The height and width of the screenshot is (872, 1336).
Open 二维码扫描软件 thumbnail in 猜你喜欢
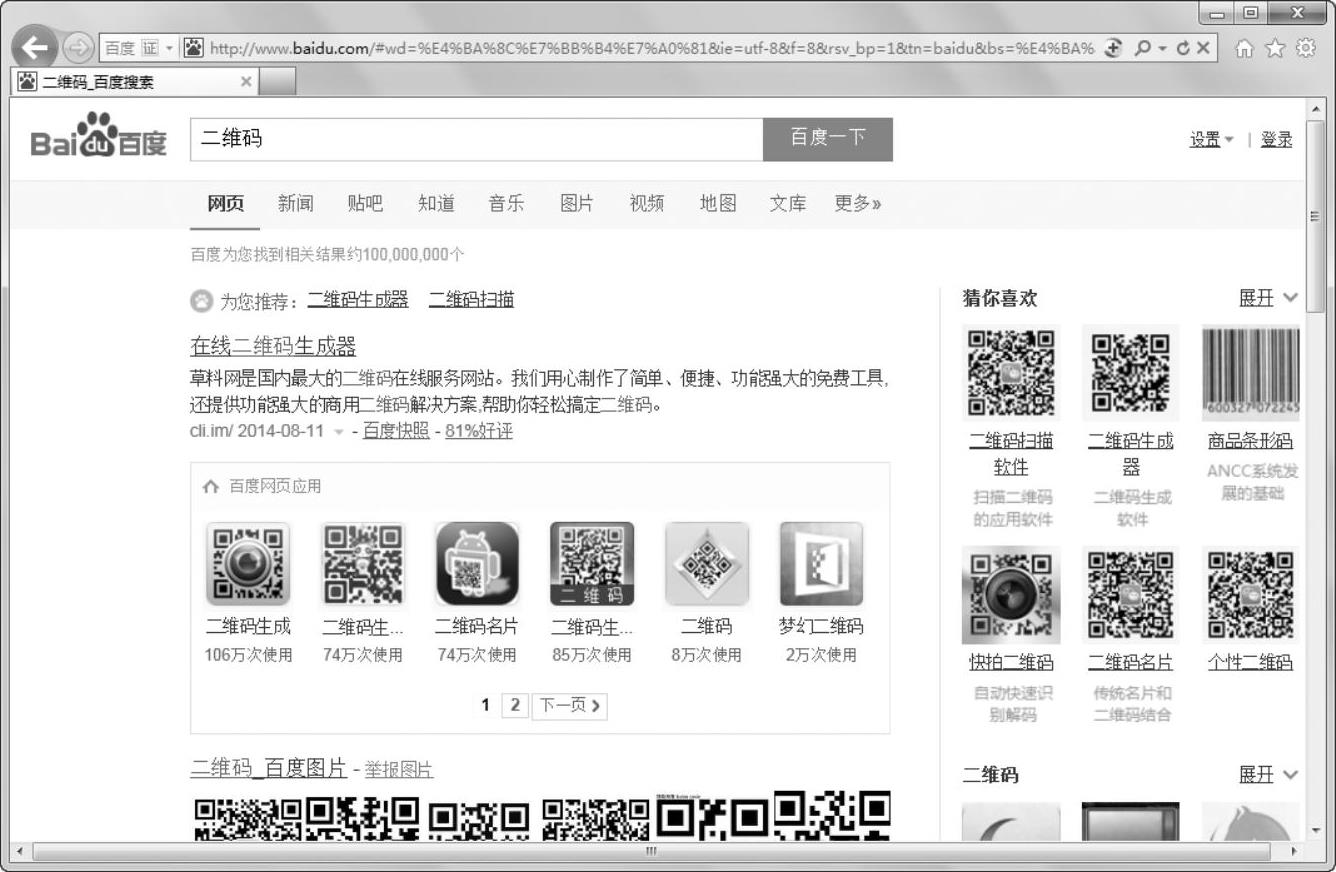click(1011, 373)
